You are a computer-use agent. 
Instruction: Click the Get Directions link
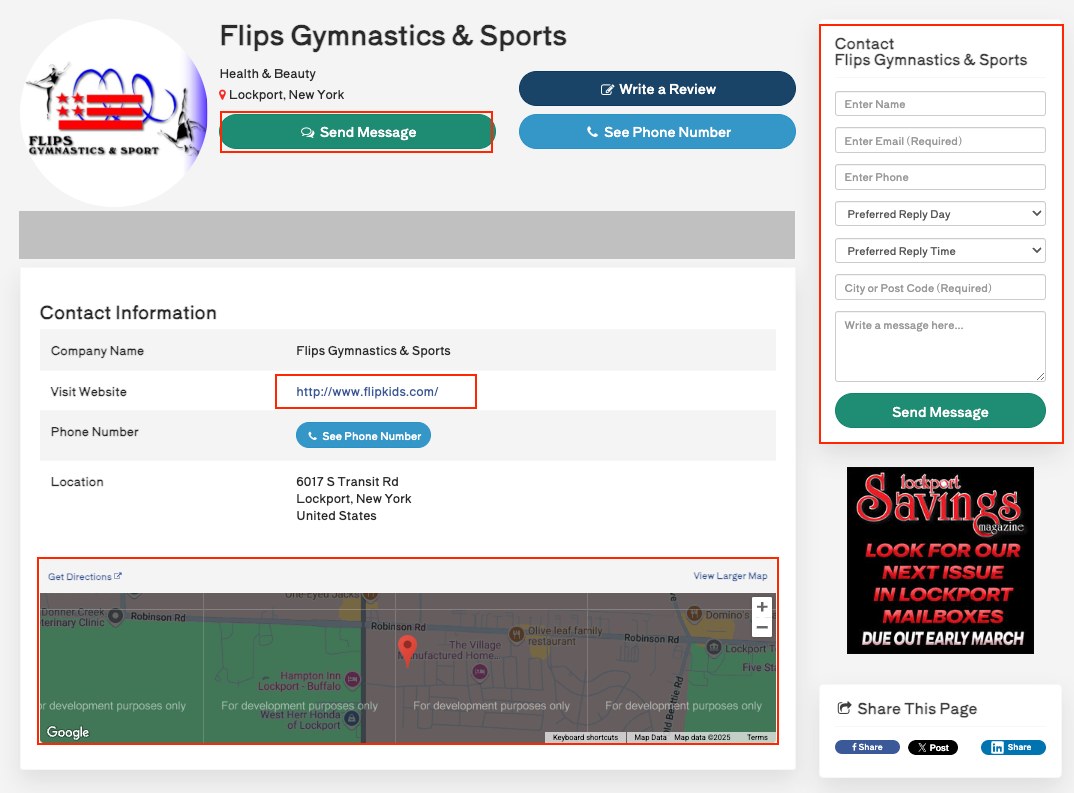[x=84, y=577]
